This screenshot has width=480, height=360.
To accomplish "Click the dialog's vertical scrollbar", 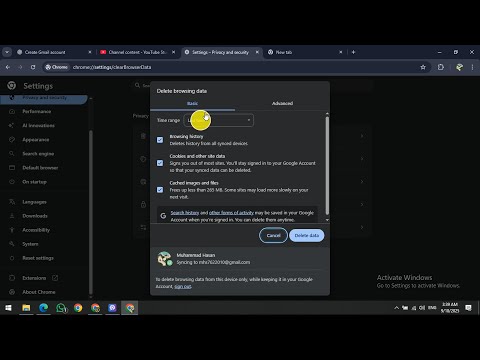I will pos(327,165).
